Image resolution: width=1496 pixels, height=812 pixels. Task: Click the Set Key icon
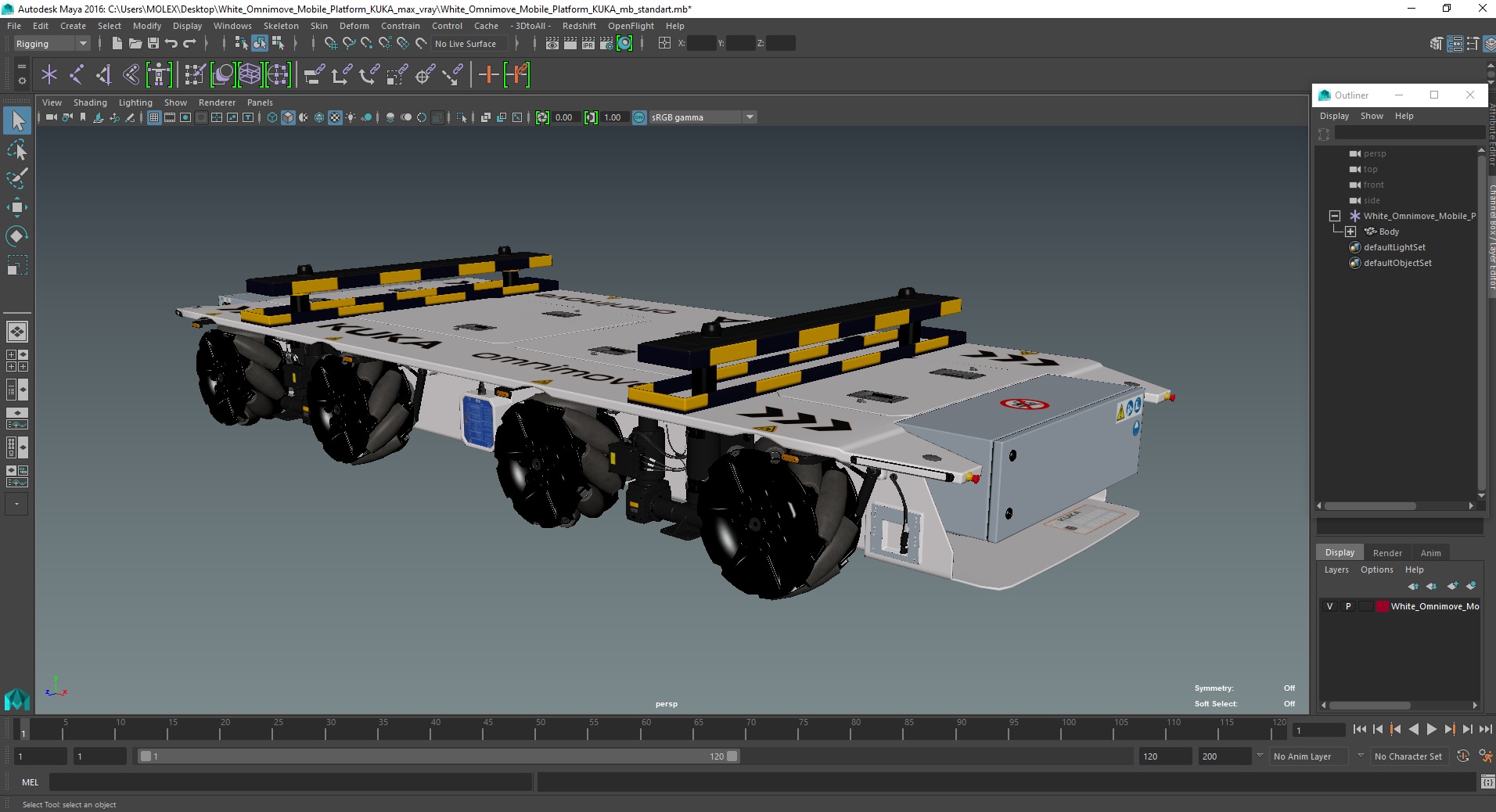click(488, 75)
